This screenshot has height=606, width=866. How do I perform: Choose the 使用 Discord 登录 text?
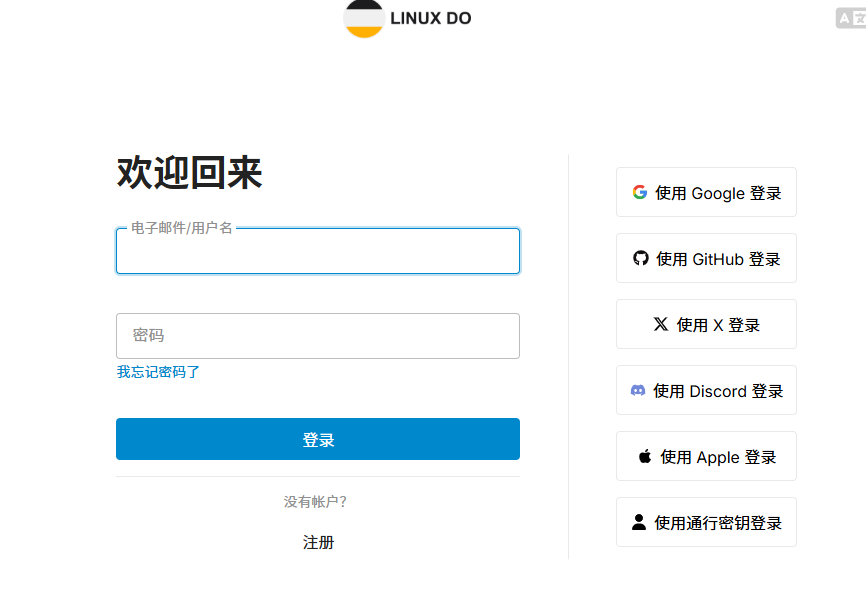(718, 391)
